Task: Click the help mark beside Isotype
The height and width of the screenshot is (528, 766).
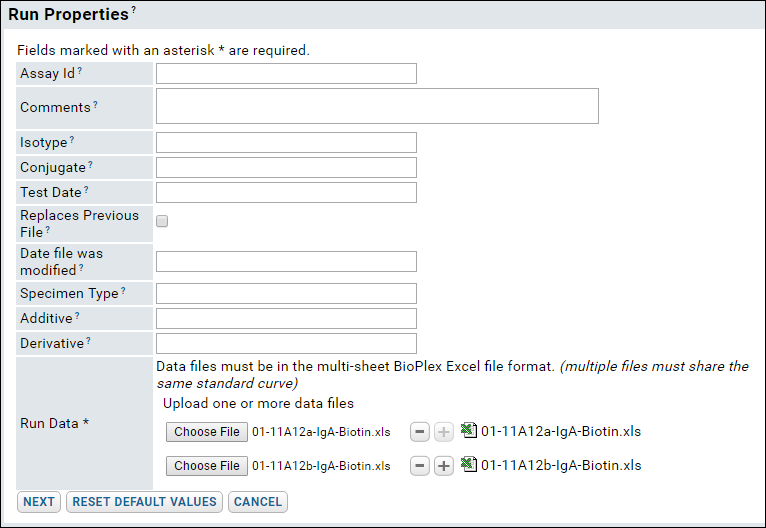Action: pyautogui.click(x=72, y=139)
